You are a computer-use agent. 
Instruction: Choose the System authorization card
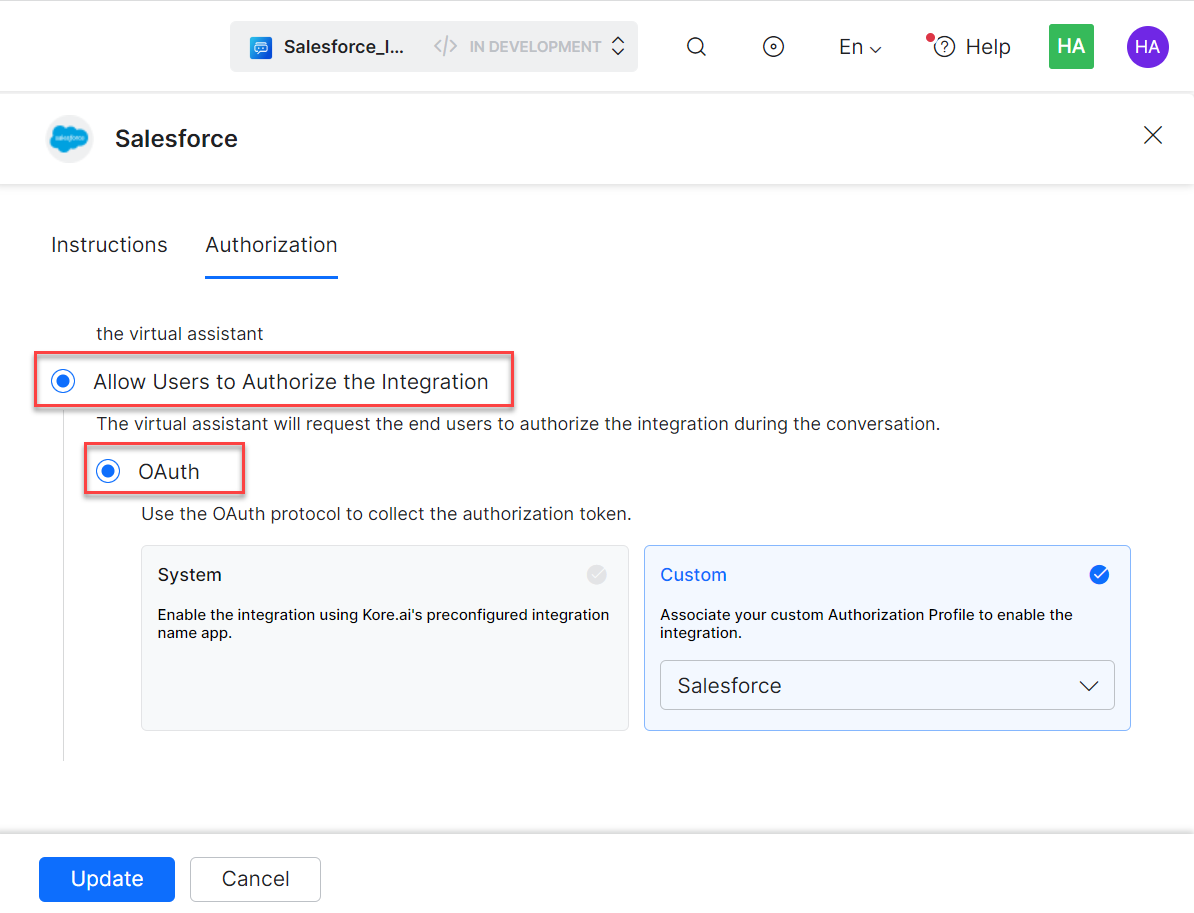click(x=384, y=637)
